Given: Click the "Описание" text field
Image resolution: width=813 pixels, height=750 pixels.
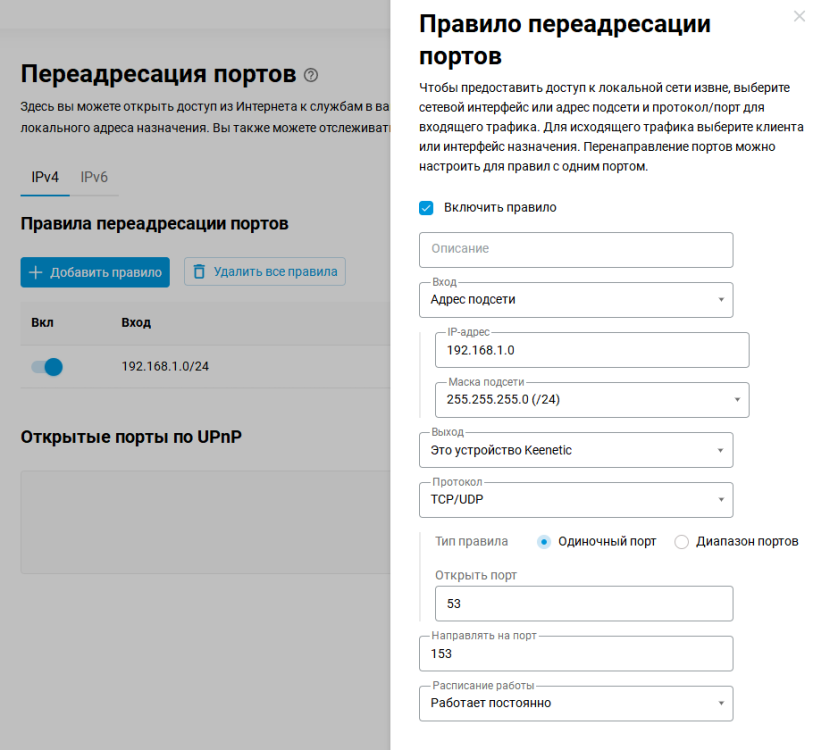Looking at the screenshot, I should coord(575,250).
